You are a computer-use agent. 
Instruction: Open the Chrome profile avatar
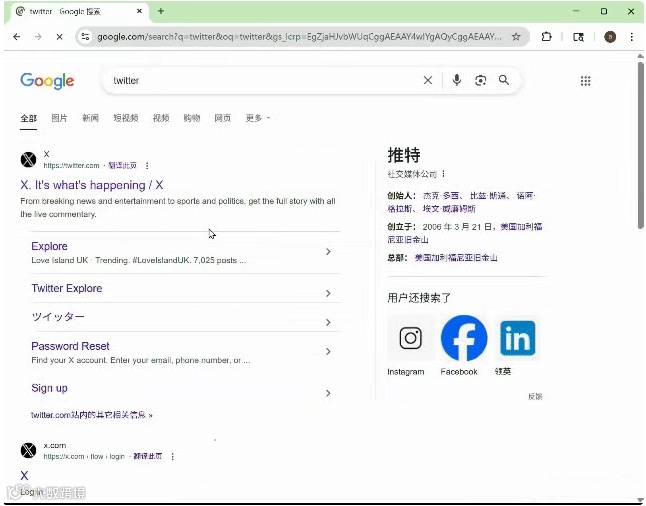(x=610, y=37)
